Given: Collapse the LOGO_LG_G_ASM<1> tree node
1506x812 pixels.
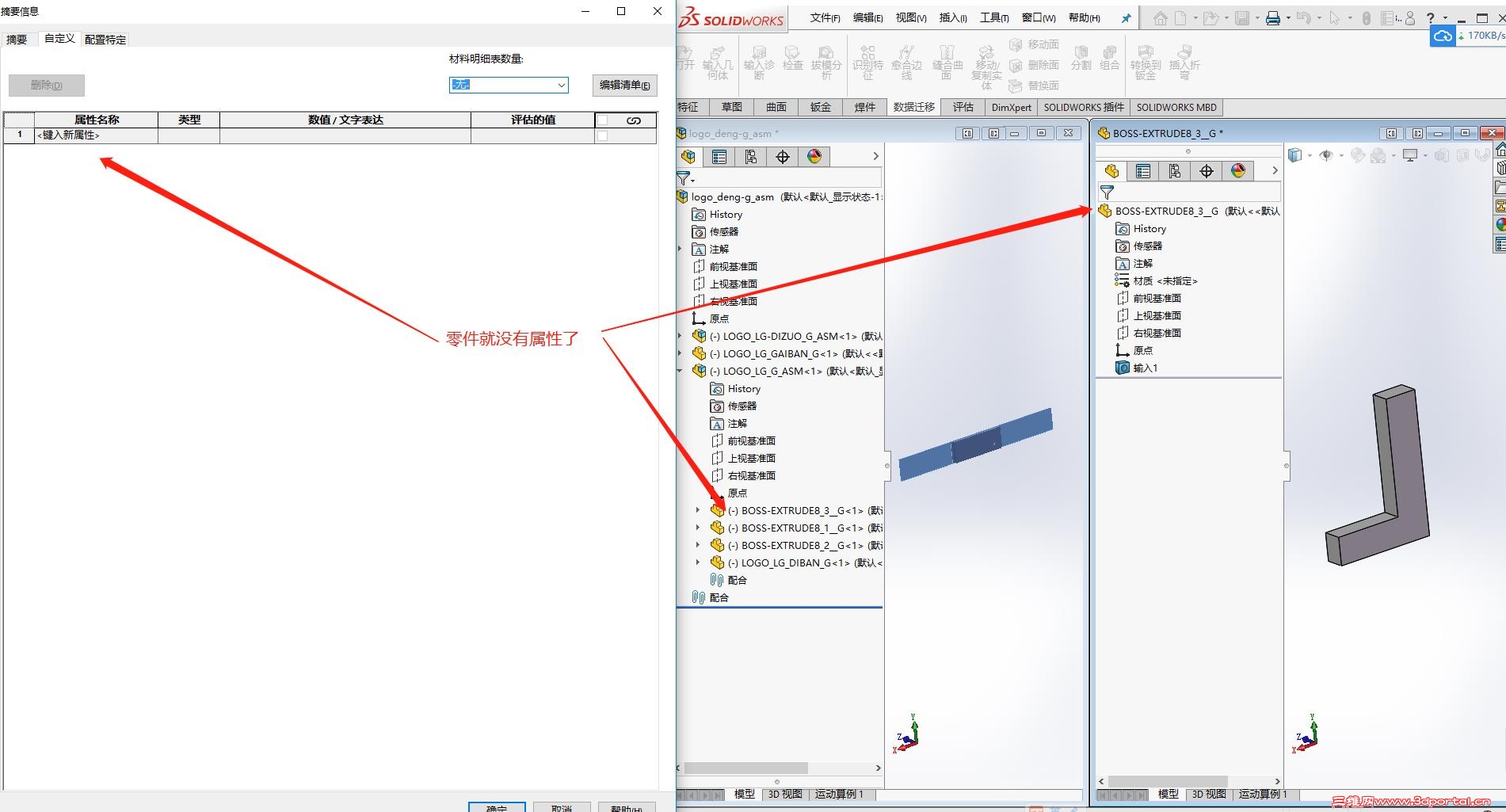Looking at the screenshot, I should click(x=681, y=371).
